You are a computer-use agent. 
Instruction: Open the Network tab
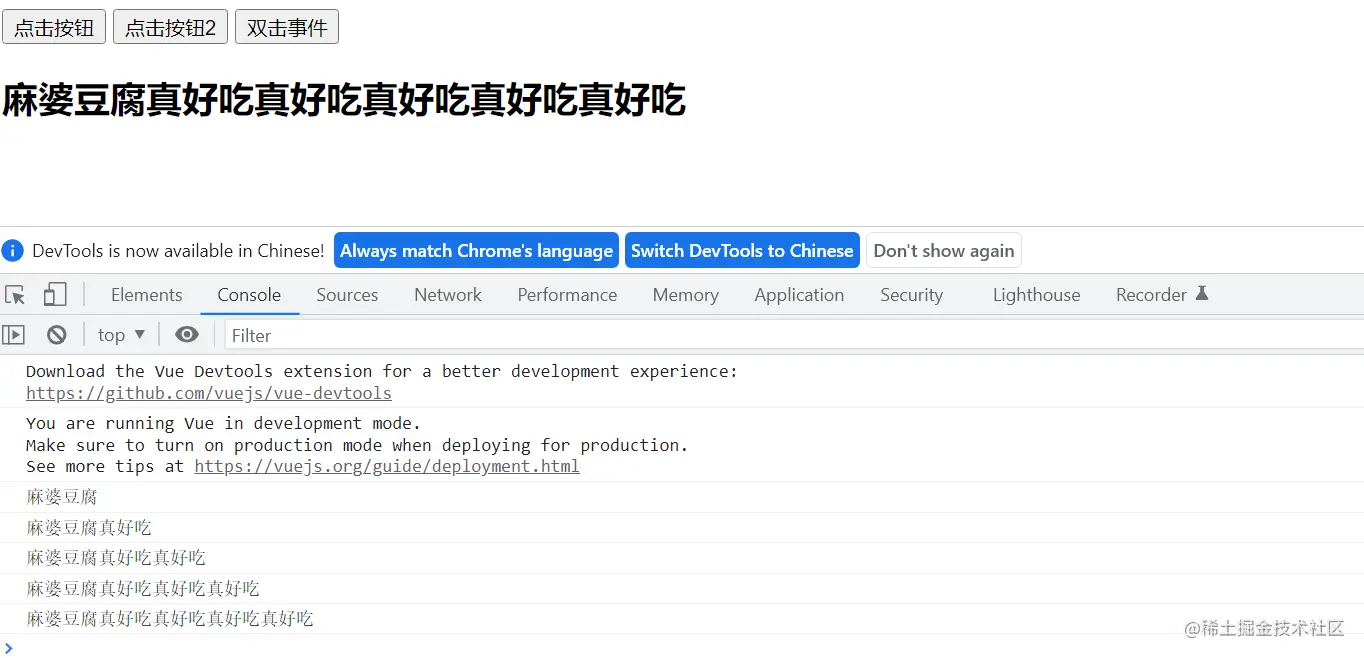(448, 295)
